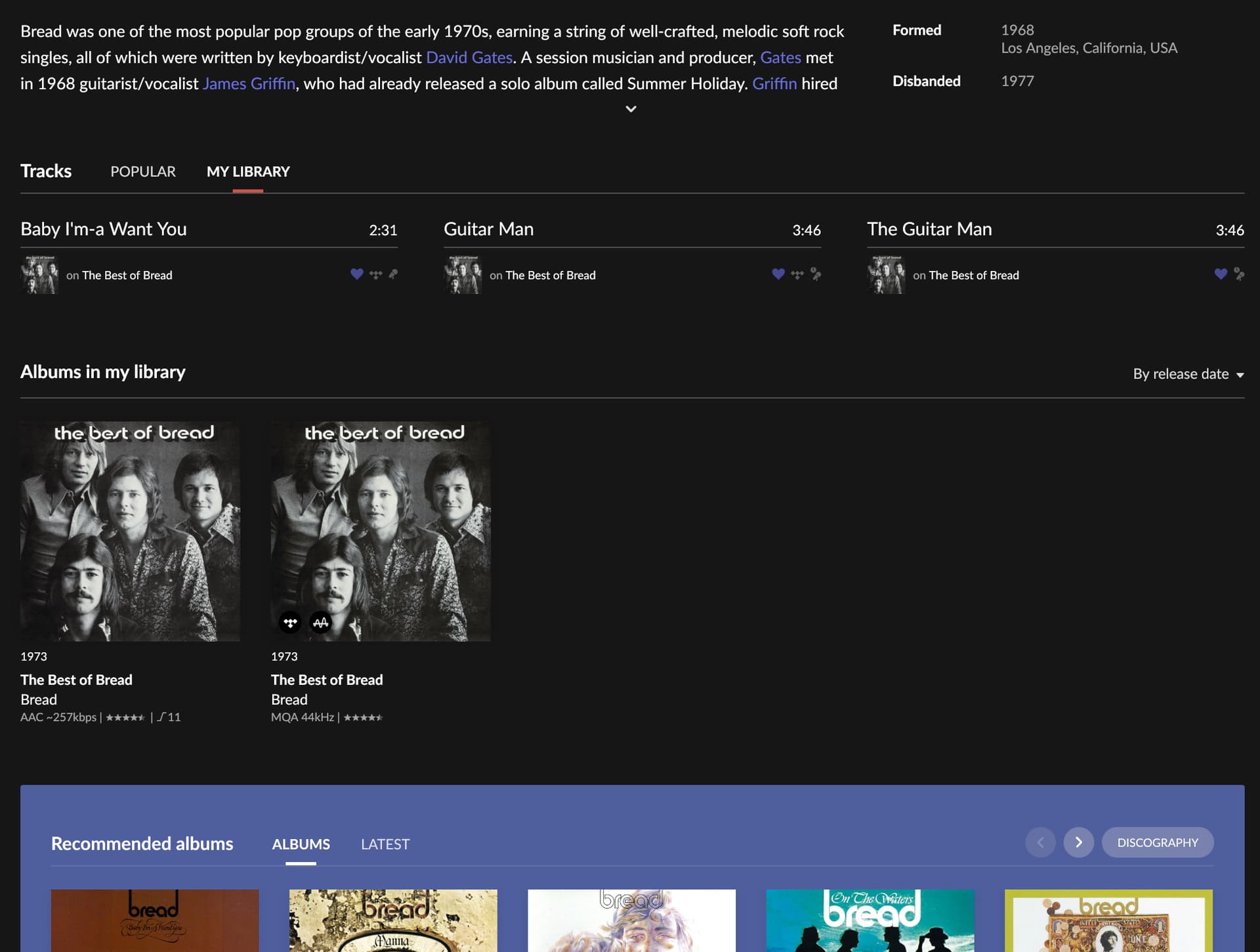This screenshot has height=952, width=1260.
Task: Click the Gates link after 'producer,'
Action: click(x=780, y=58)
